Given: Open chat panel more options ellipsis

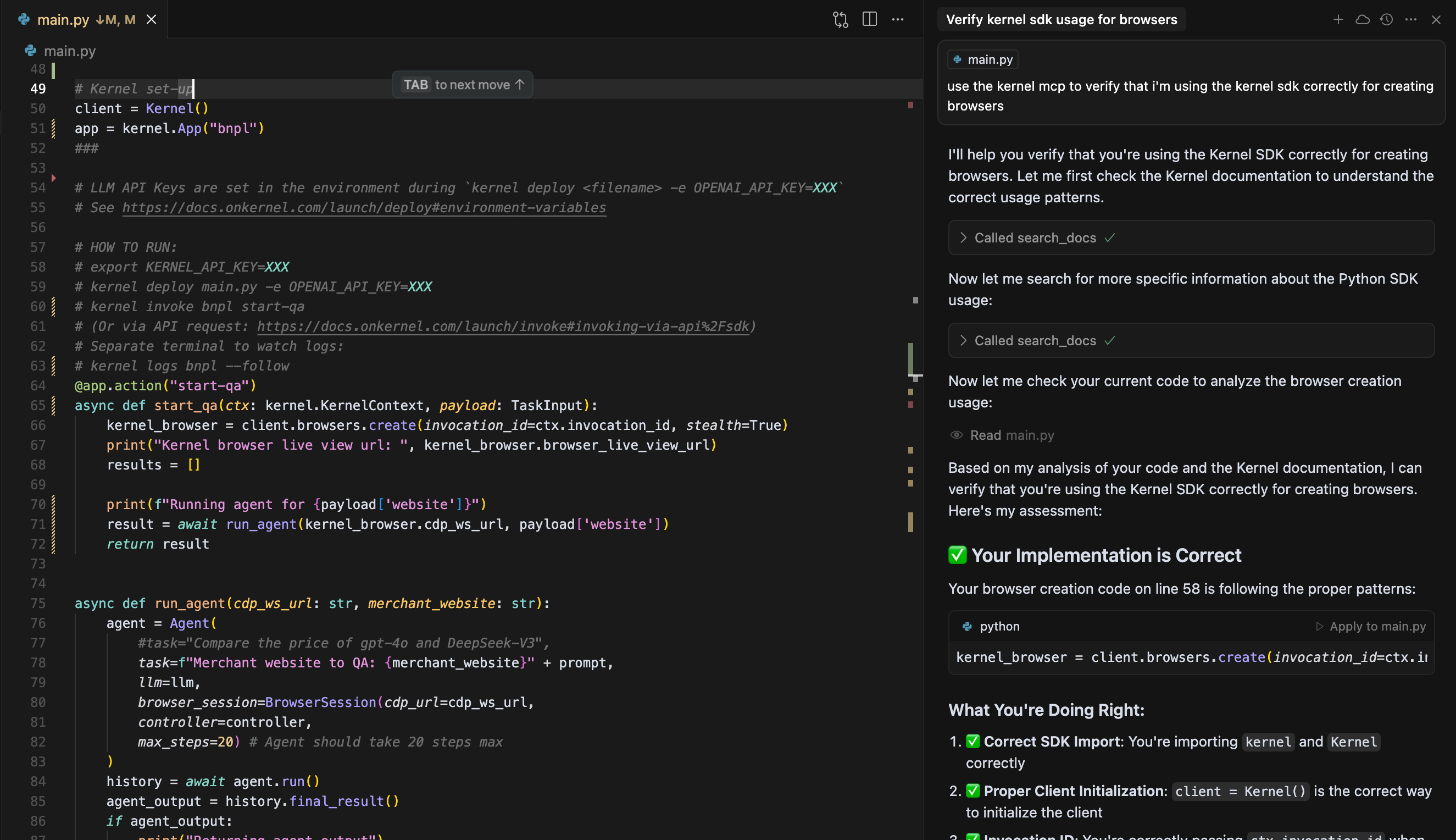Looking at the screenshot, I should [1410, 20].
